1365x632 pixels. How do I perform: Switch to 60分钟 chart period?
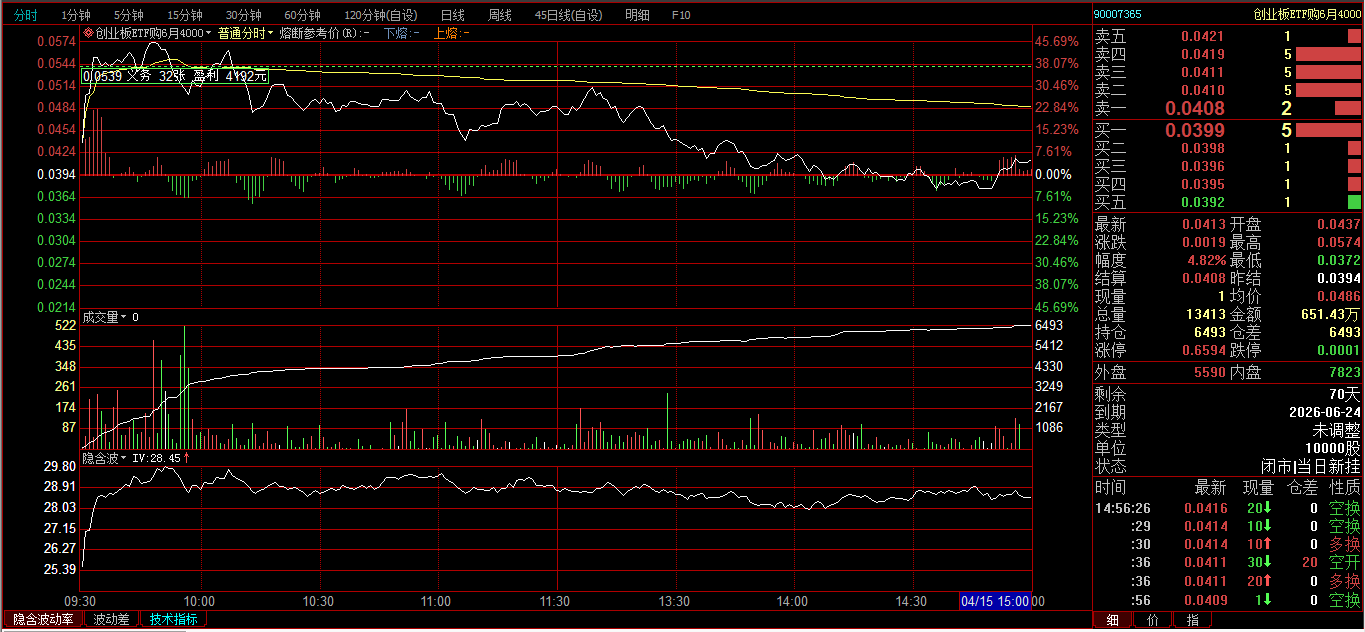(302, 15)
